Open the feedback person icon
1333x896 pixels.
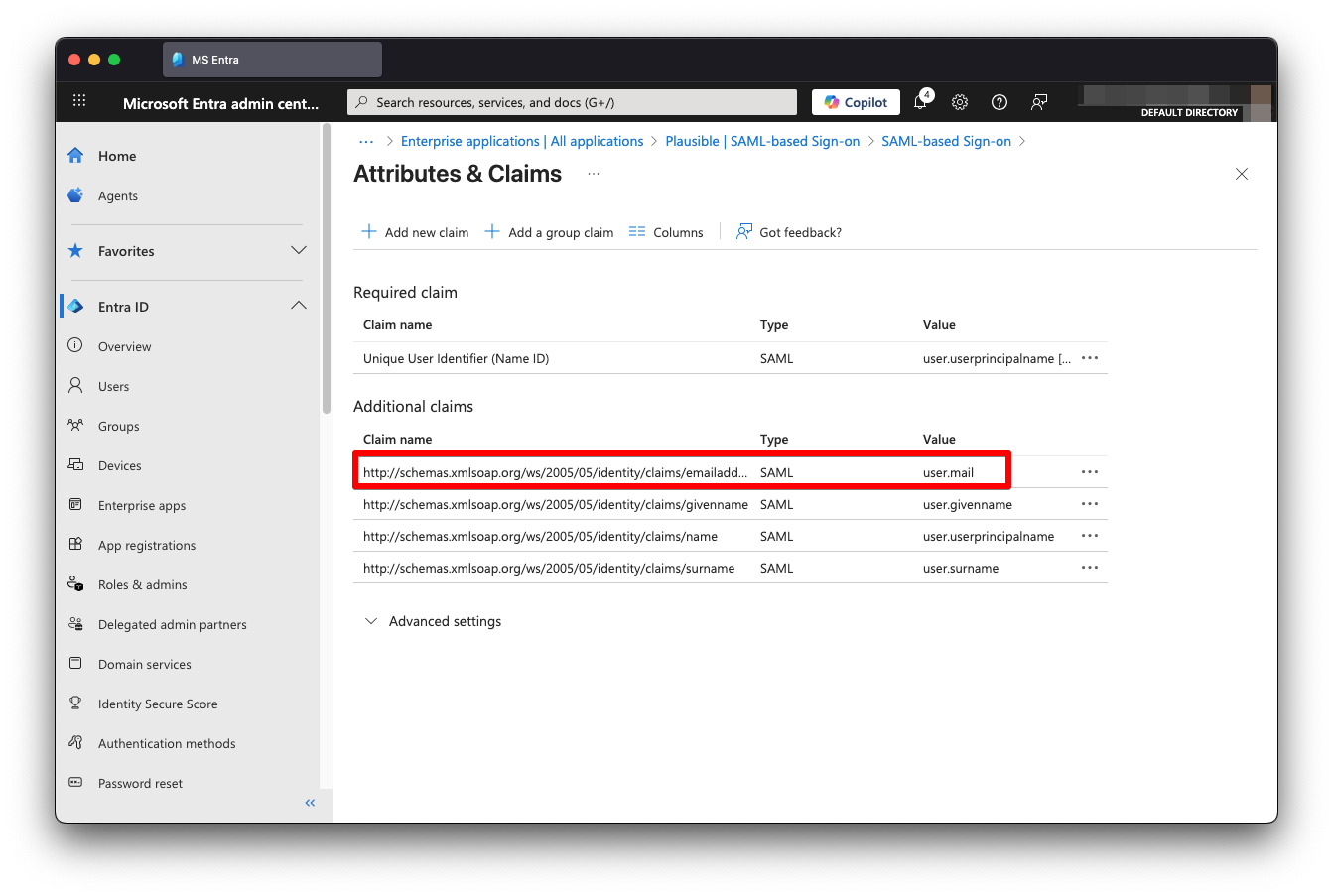click(1038, 102)
